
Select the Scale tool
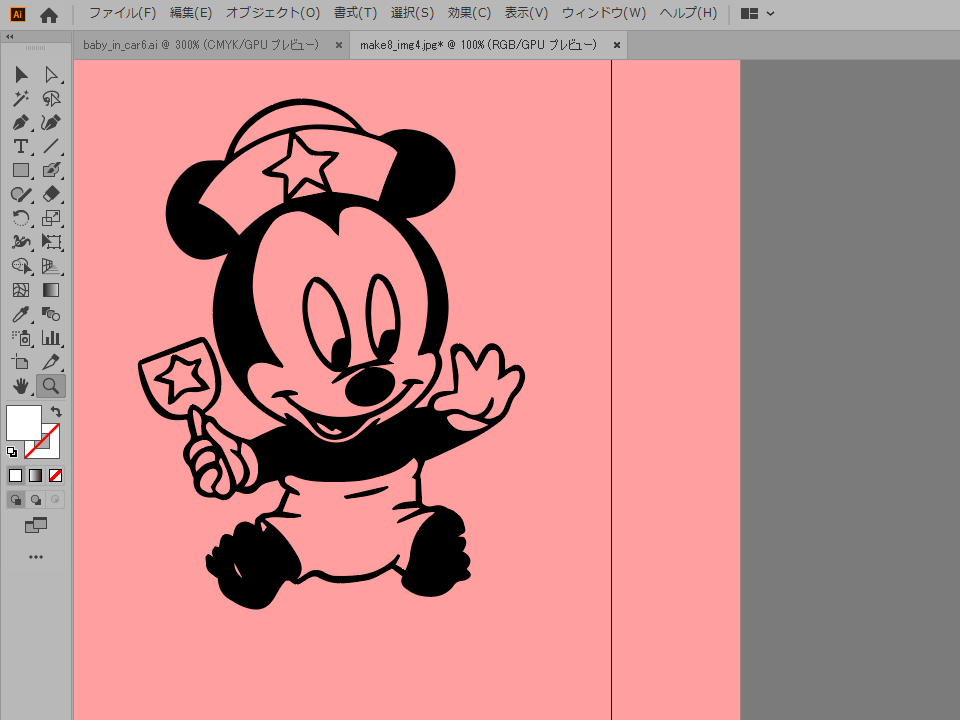(x=51, y=218)
